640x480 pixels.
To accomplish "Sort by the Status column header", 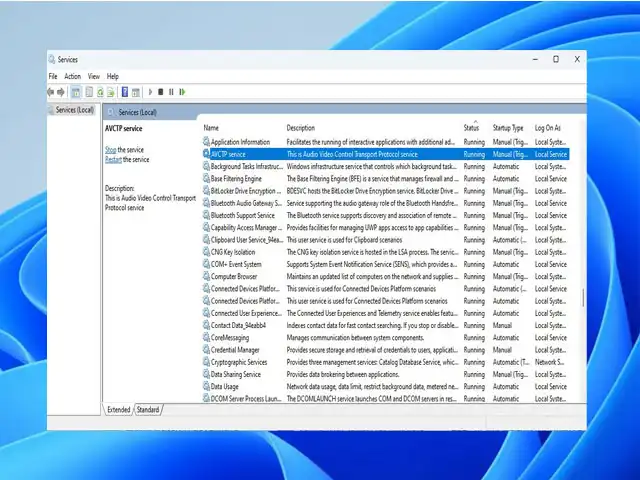I will click(x=471, y=128).
